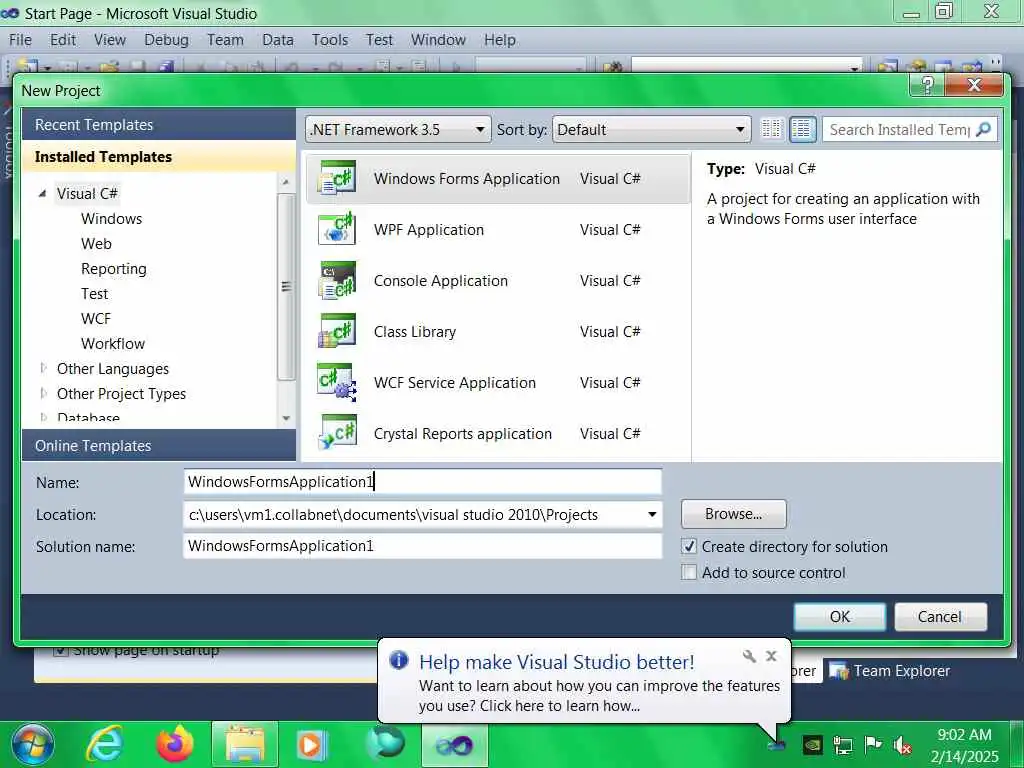Open the Tools menu
Image resolution: width=1024 pixels, height=768 pixels.
click(x=330, y=40)
